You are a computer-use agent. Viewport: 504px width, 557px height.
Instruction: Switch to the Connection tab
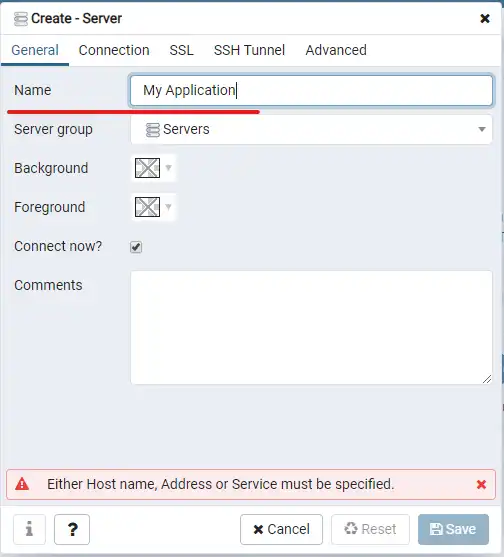point(114,50)
